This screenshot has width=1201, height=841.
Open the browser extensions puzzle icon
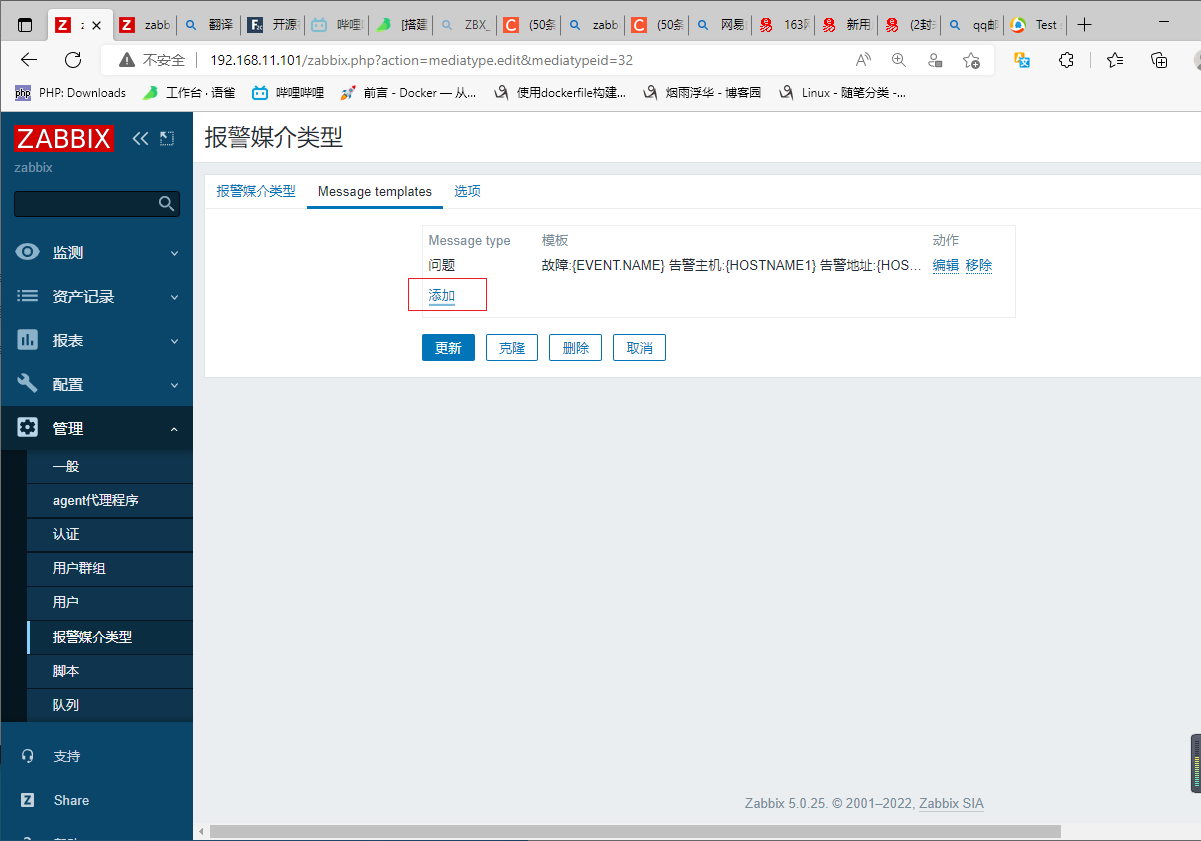1067,60
